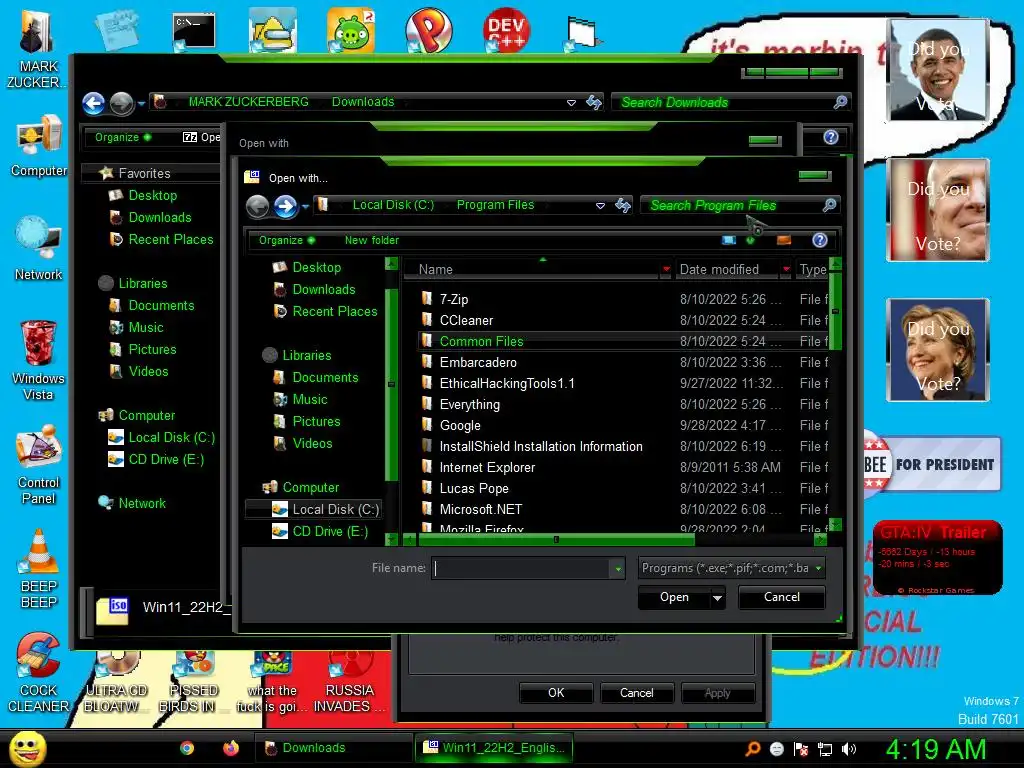This screenshot has height=768, width=1024.
Task: Select the Internet Explorer folder
Action: (x=487, y=467)
